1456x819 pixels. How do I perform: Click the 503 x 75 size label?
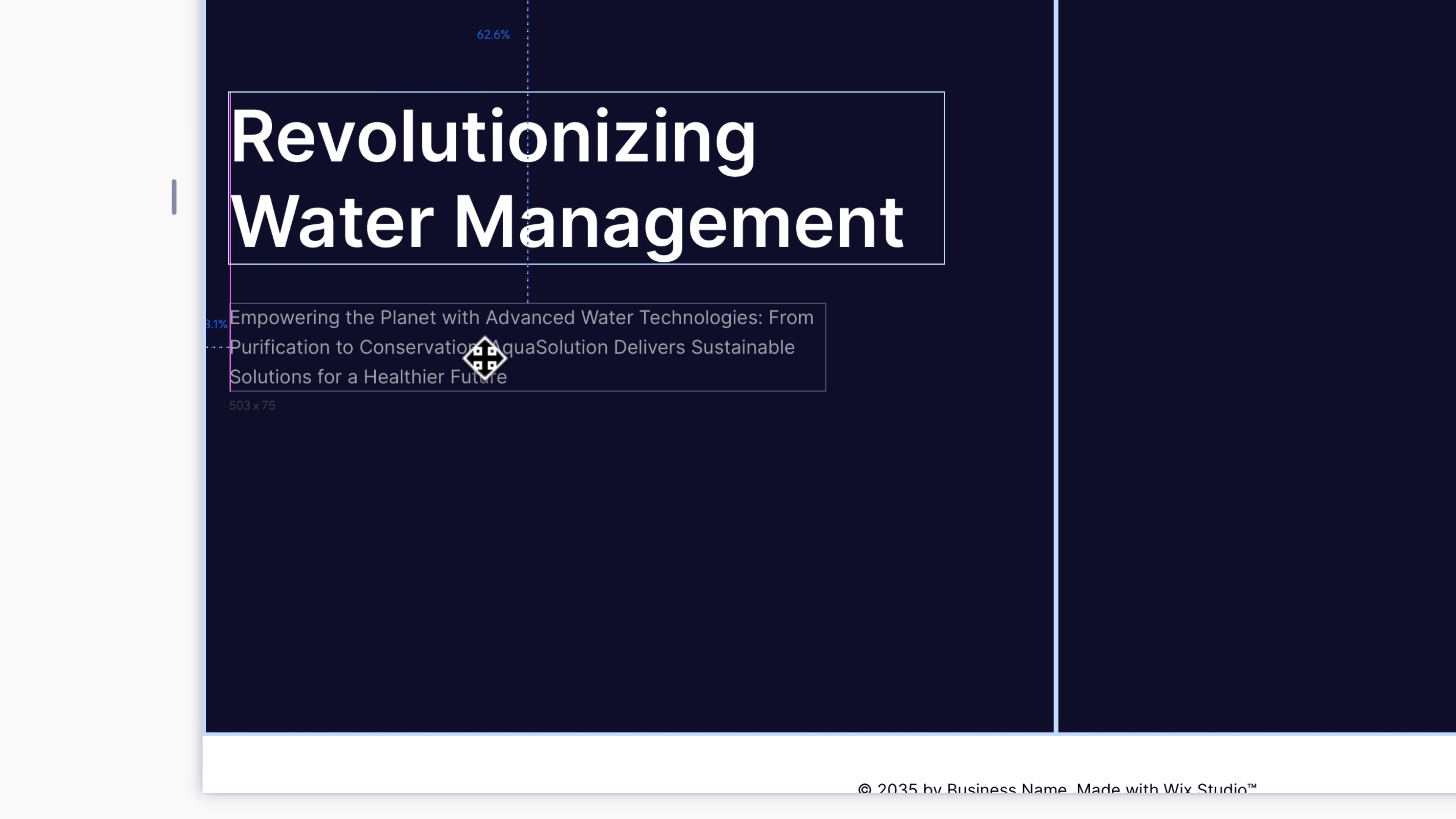(252, 406)
